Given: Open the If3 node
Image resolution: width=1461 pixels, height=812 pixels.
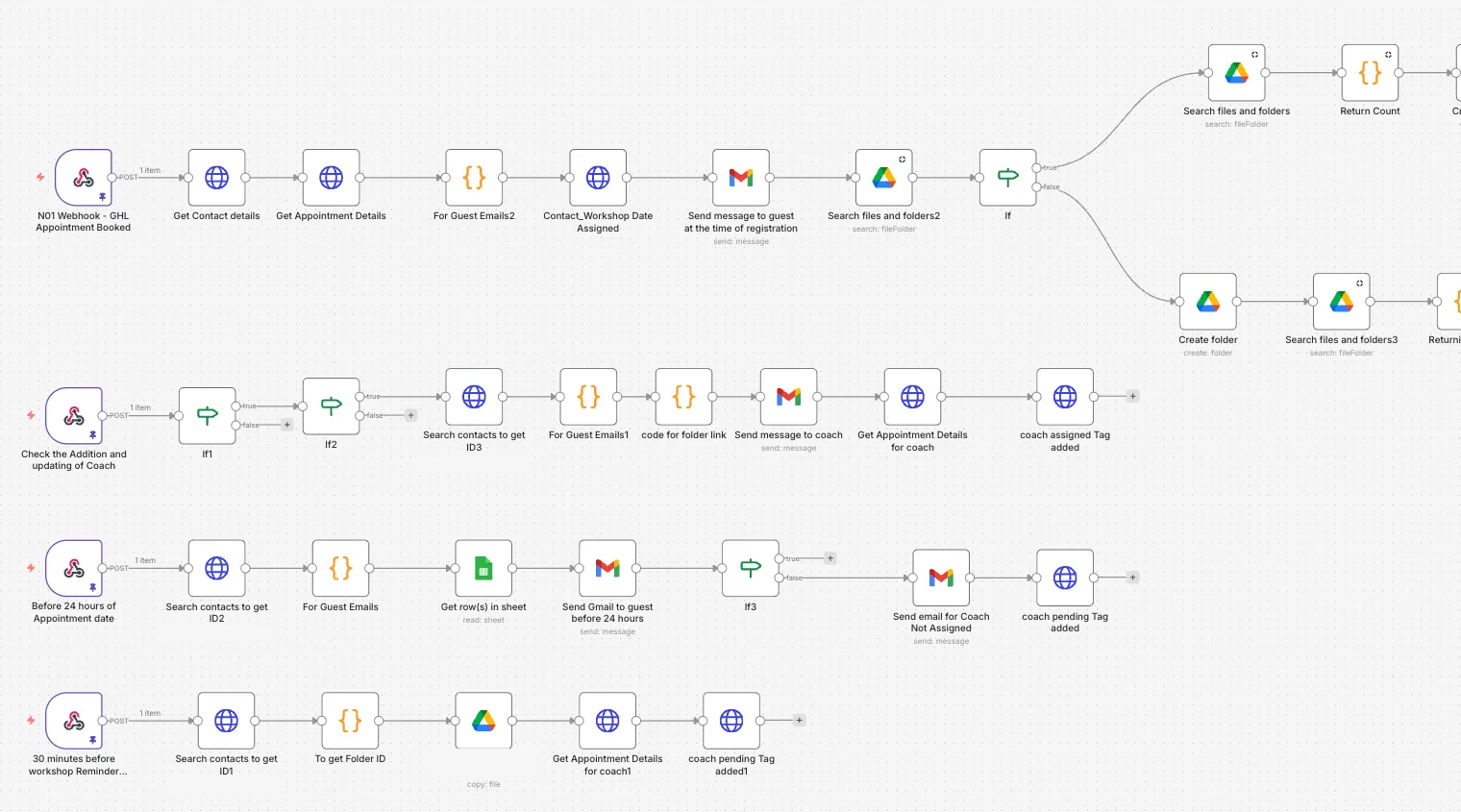Looking at the screenshot, I should pos(751,568).
